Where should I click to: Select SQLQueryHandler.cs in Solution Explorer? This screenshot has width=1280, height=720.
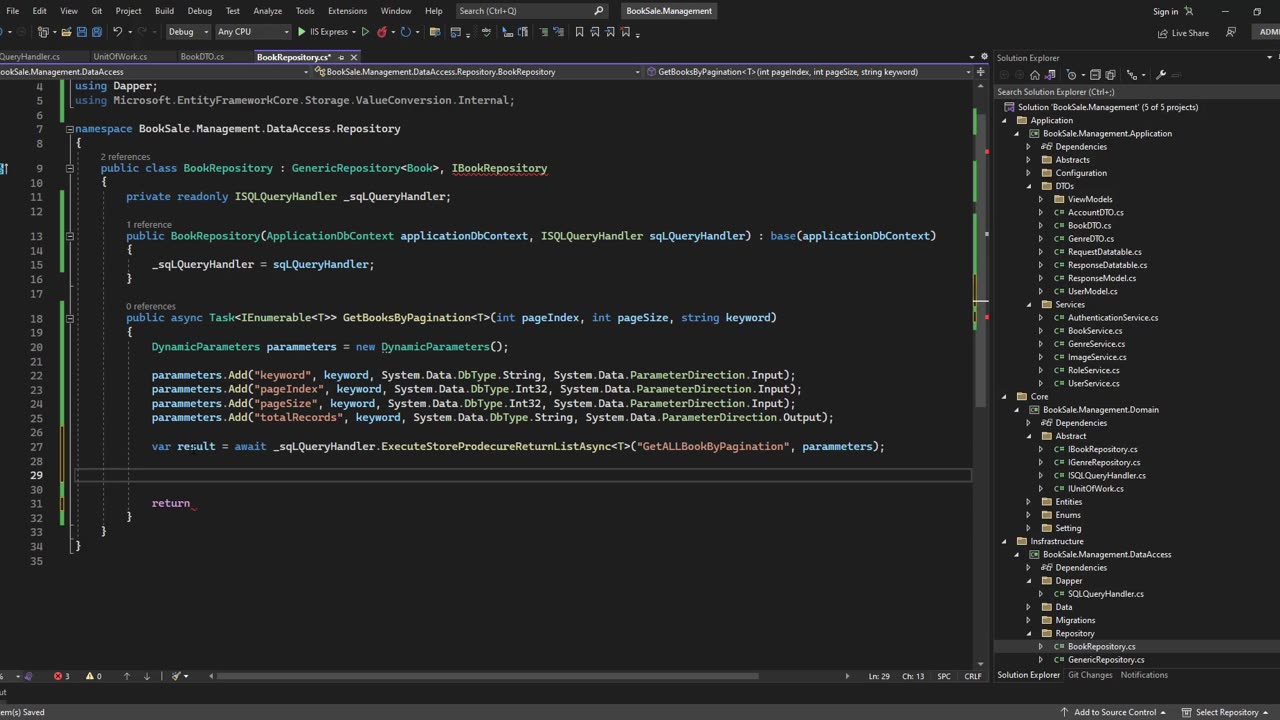[x=1105, y=594]
